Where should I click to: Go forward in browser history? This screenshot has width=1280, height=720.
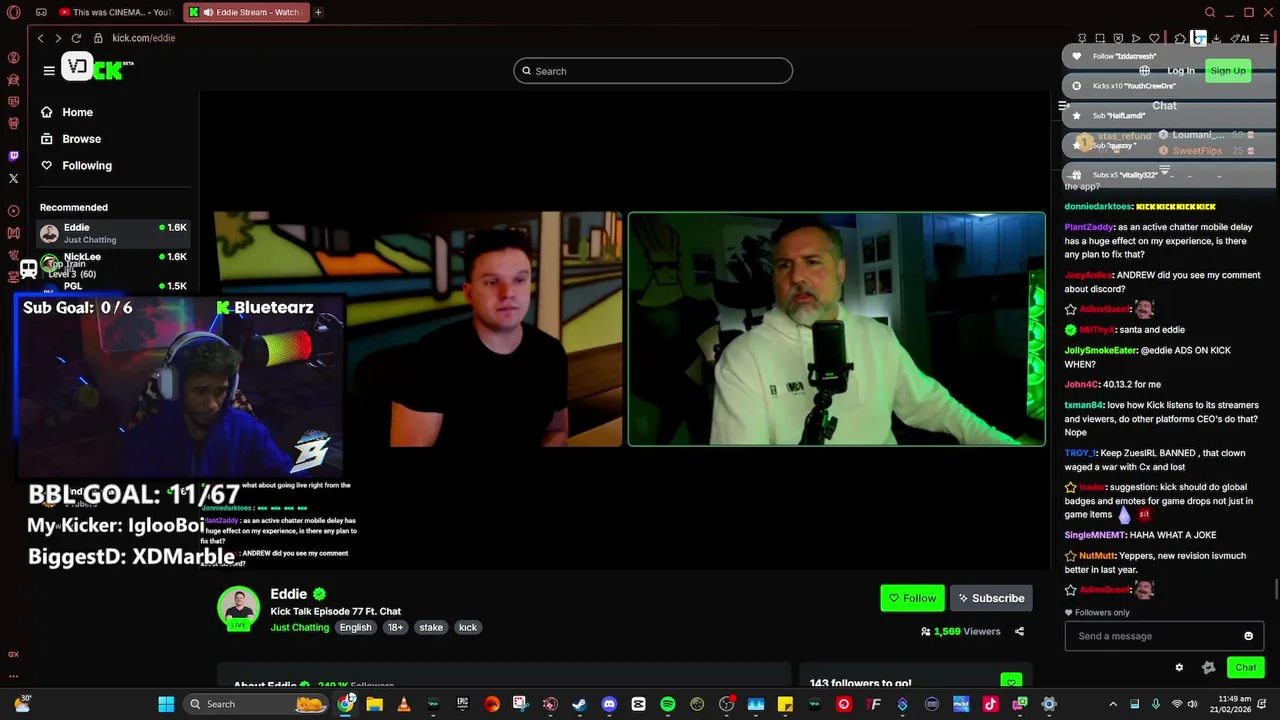pos(58,38)
